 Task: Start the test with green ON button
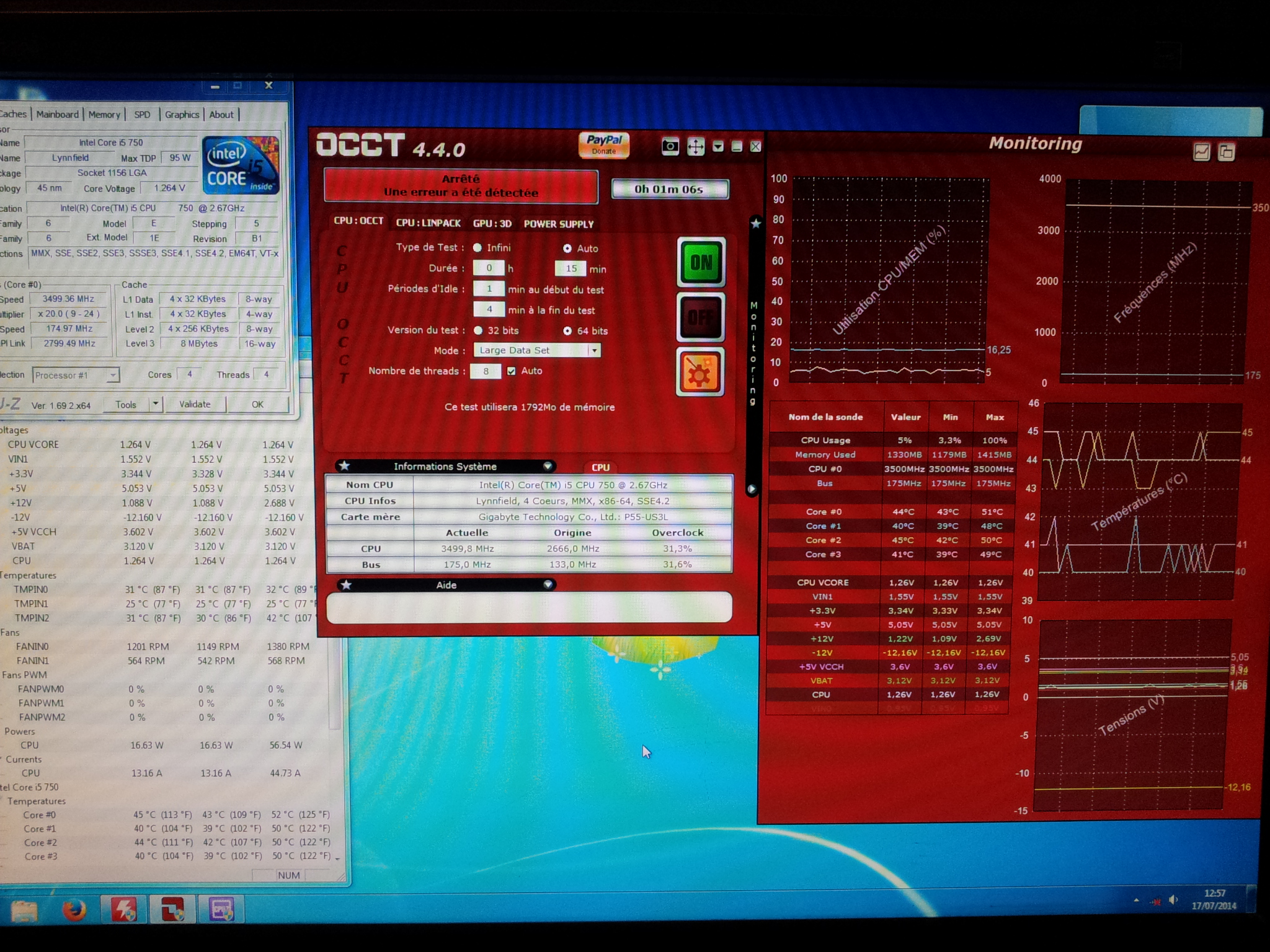701,262
